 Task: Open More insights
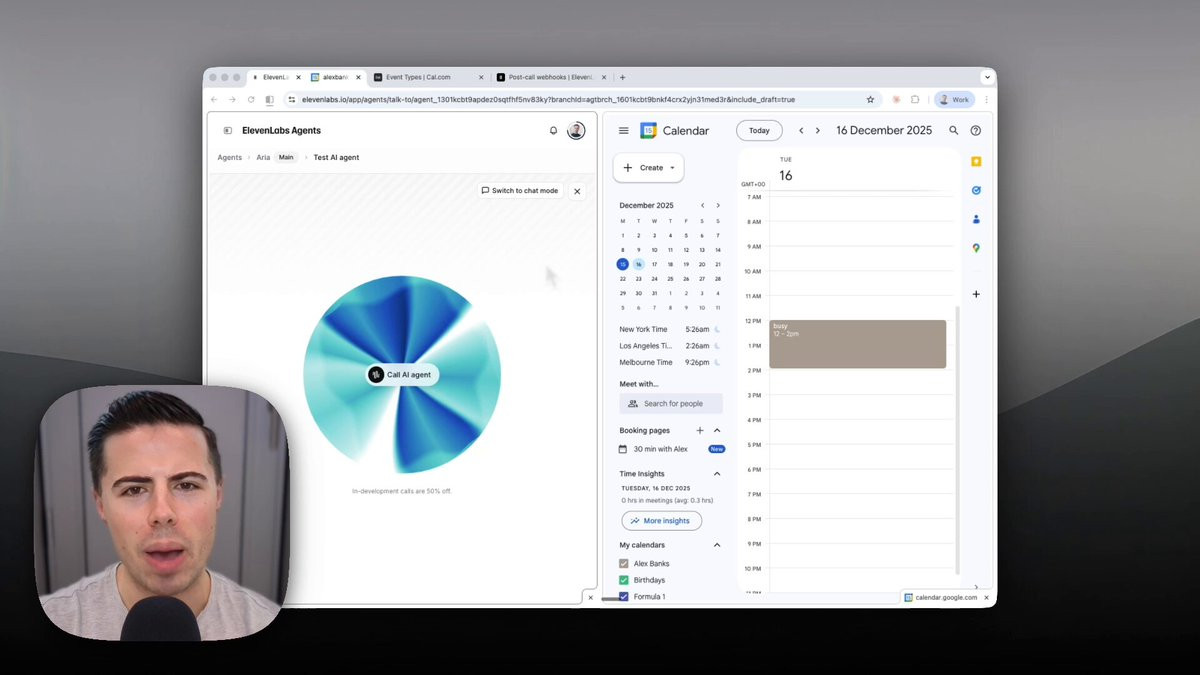click(x=661, y=521)
